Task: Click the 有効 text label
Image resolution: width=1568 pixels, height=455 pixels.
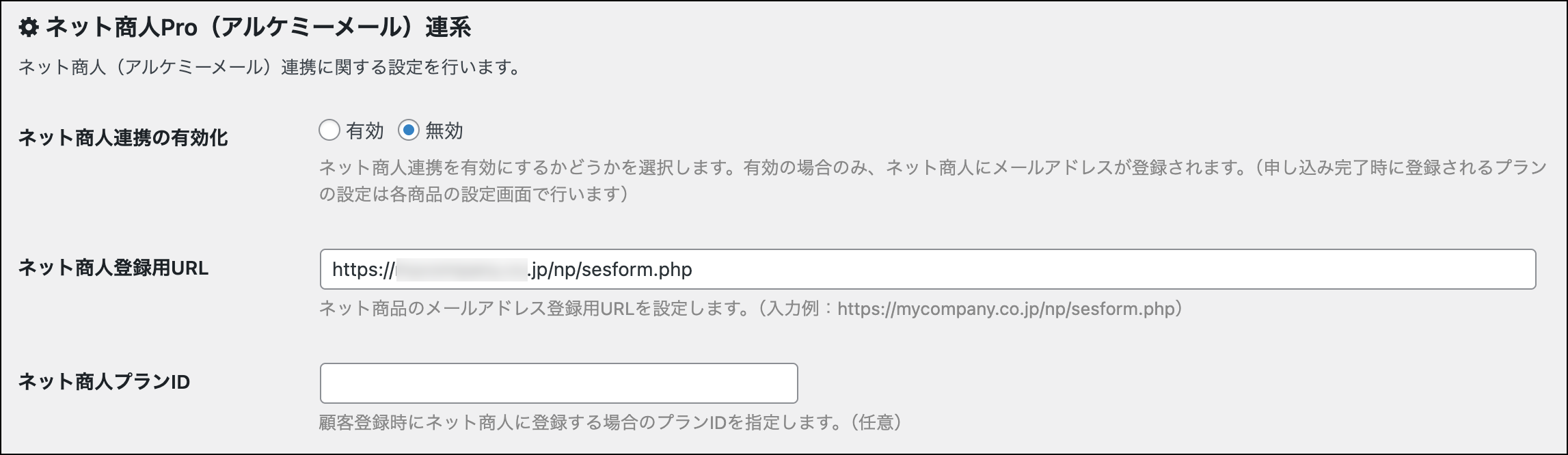Action: coord(365,130)
